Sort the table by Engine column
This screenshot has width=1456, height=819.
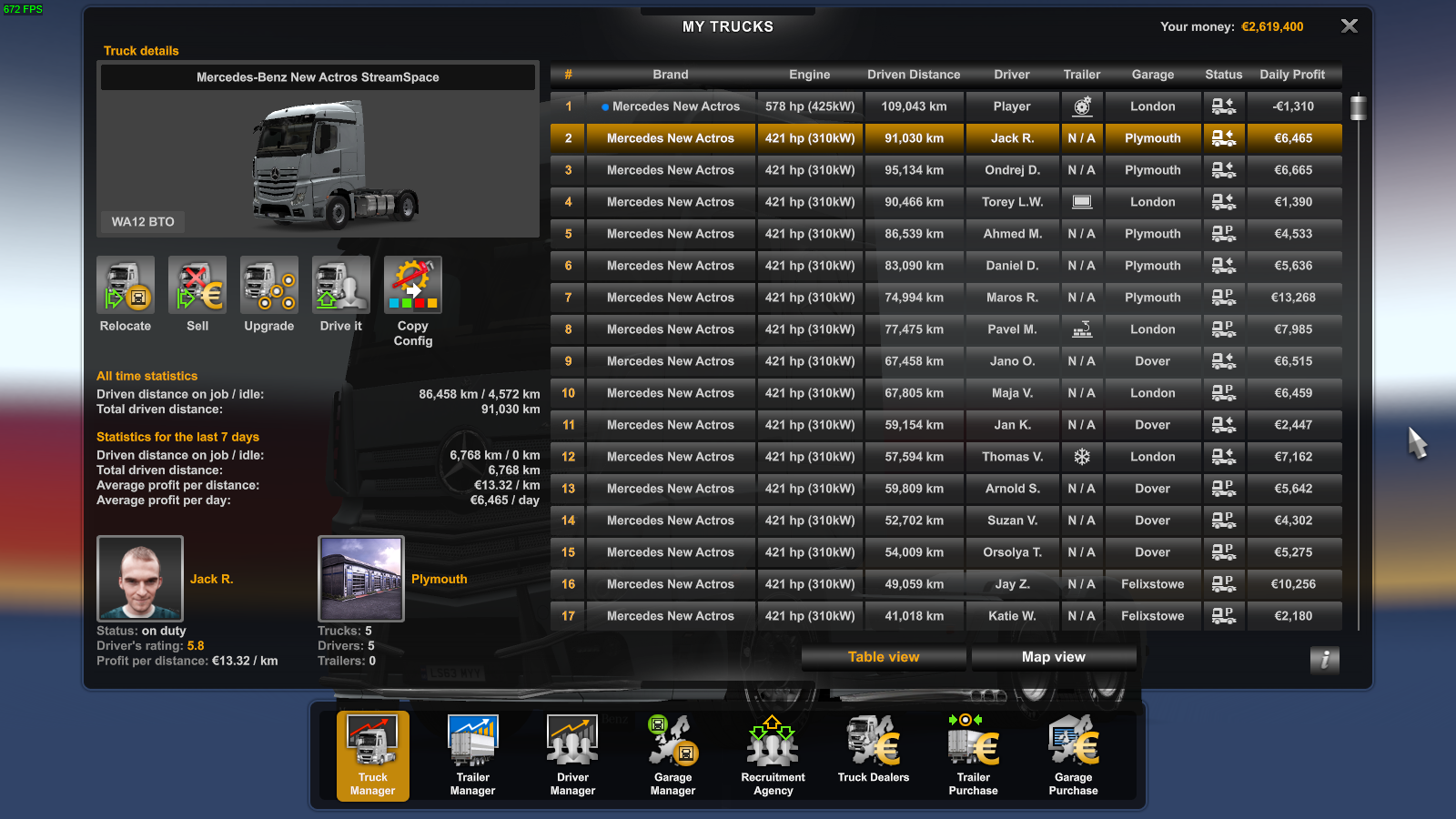tap(810, 75)
